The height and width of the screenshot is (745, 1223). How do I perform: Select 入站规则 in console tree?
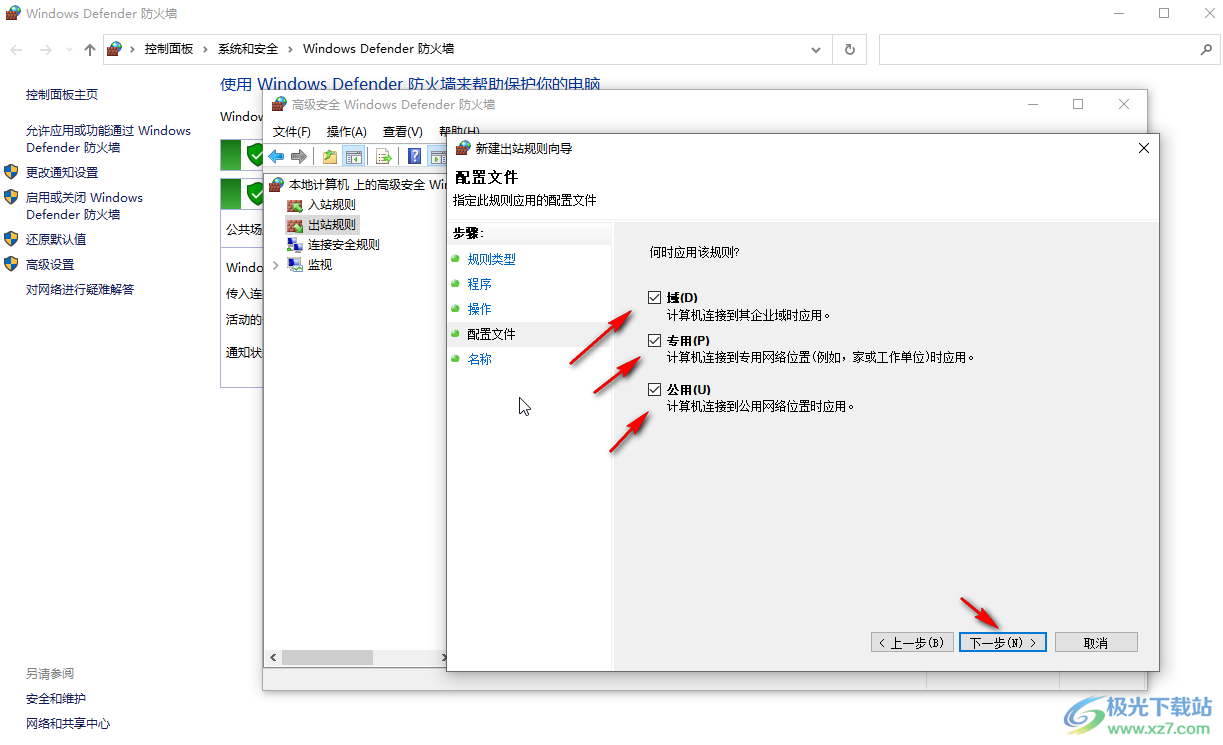[x=331, y=205]
